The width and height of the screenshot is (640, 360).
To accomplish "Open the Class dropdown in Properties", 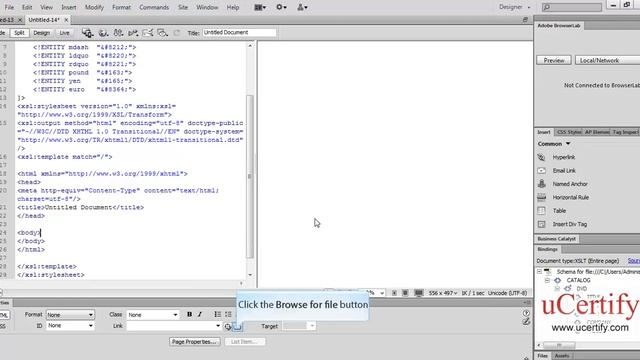I will coord(152,315).
